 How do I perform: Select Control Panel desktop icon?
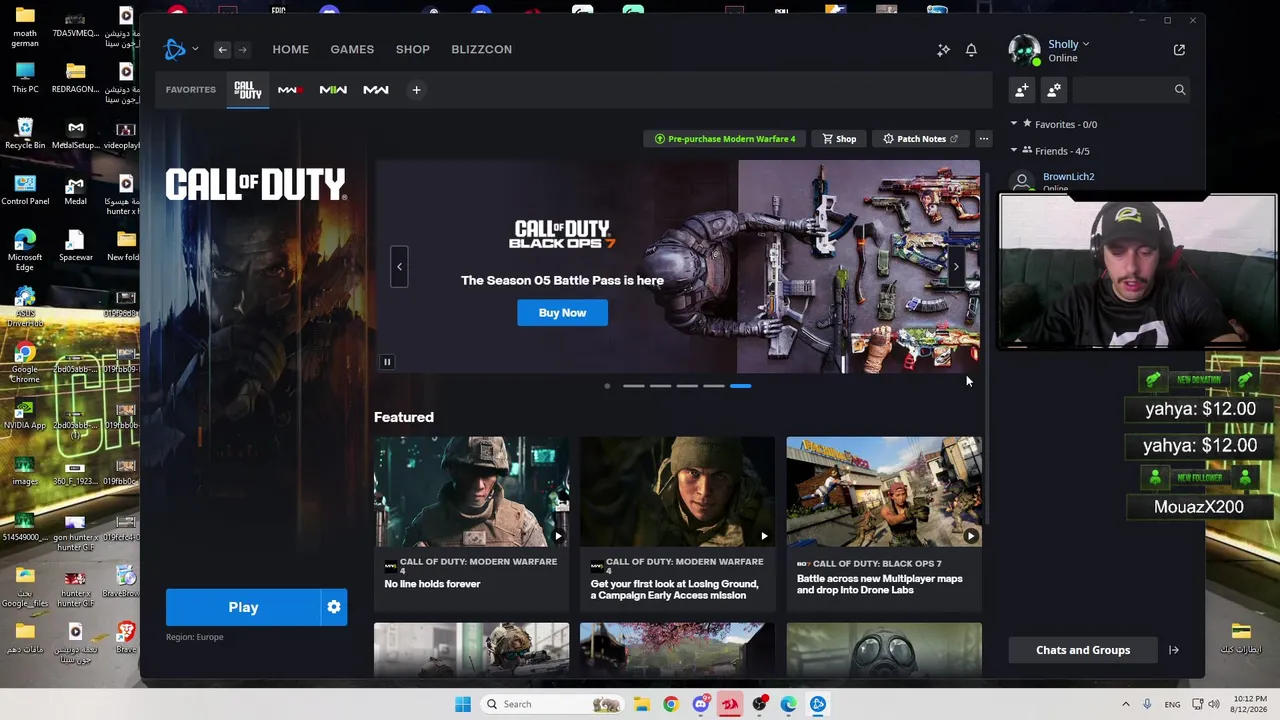point(25,190)
